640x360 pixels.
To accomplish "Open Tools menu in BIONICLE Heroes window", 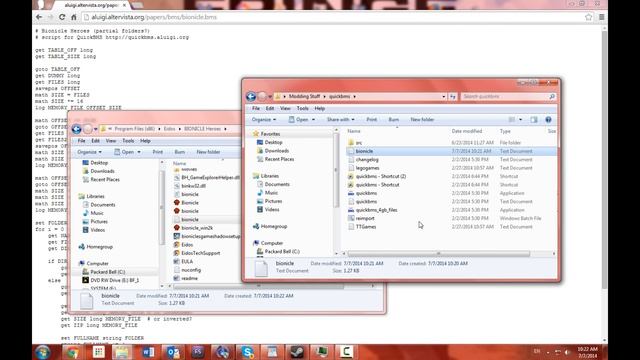I will coord(128,141).
